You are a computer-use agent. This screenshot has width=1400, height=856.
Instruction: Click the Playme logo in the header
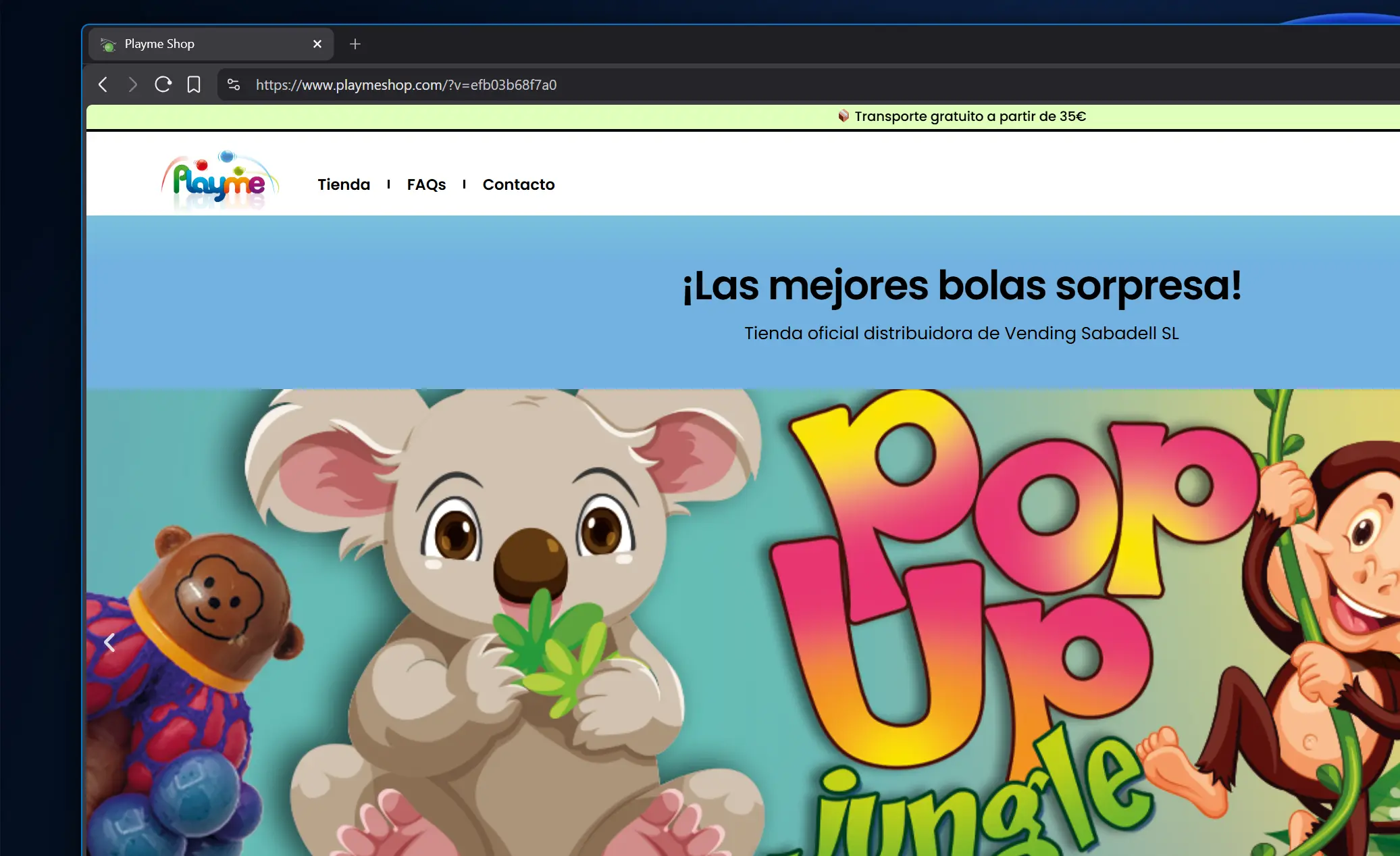coord(220,180)
